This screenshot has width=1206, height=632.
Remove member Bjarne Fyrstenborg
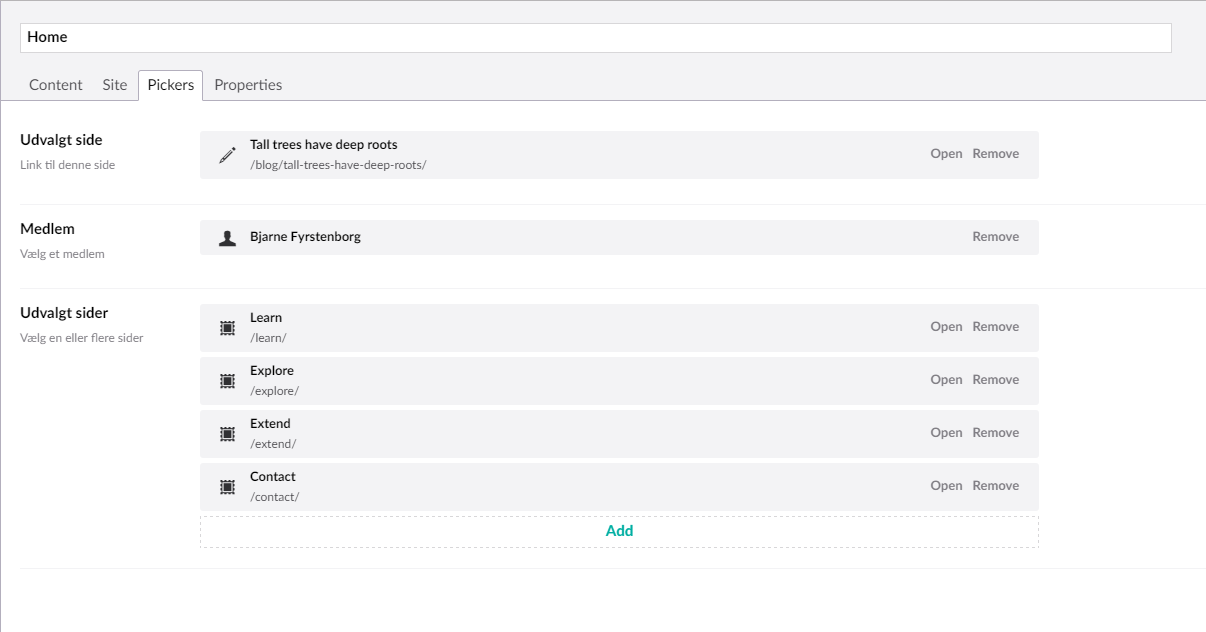996,237
